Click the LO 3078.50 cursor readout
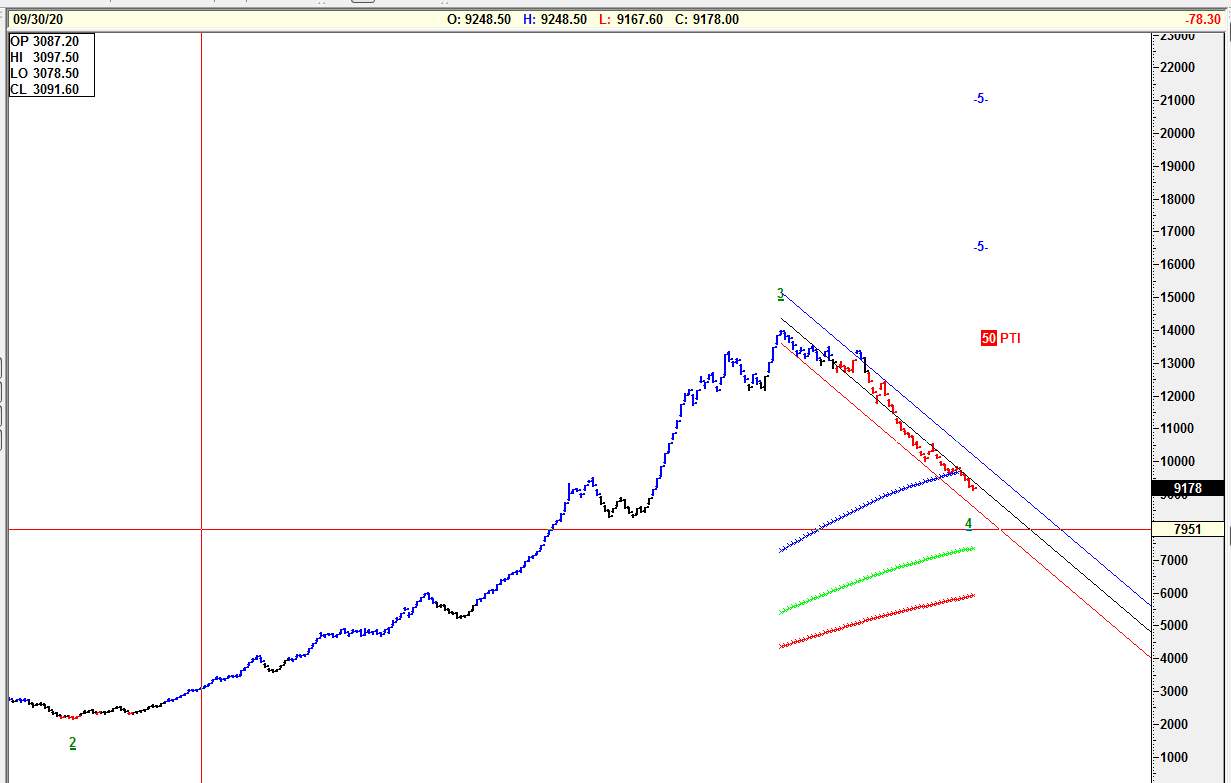 44,73
